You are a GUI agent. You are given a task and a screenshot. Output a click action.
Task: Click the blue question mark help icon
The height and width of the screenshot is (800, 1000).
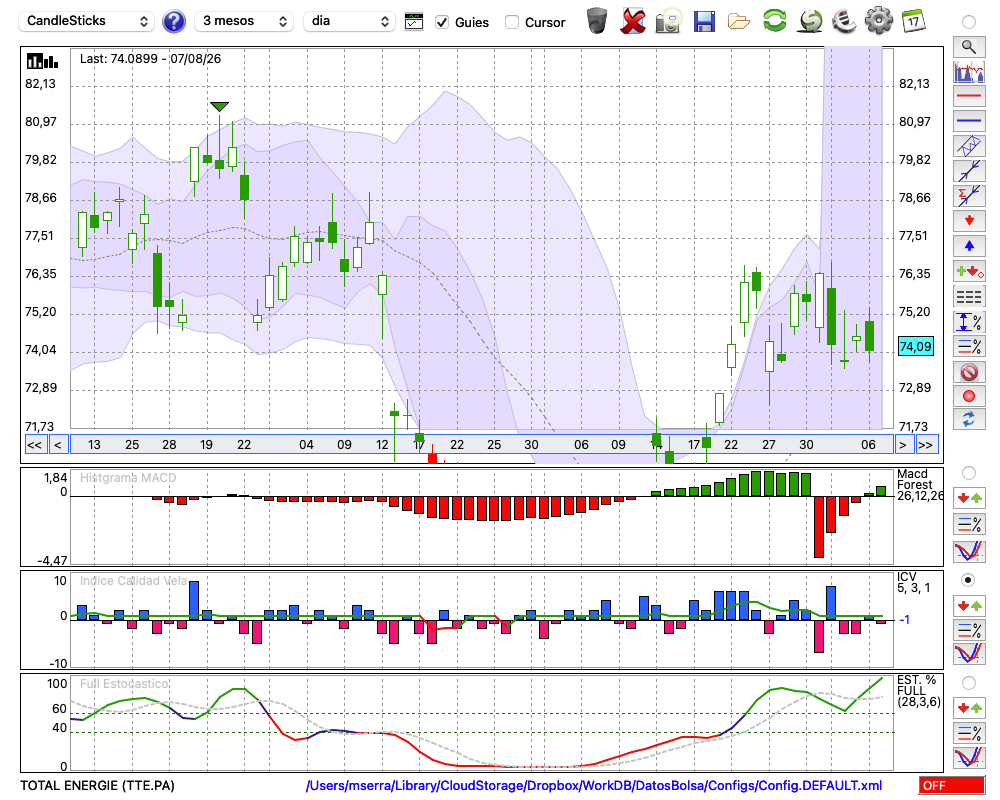point(173,22)
